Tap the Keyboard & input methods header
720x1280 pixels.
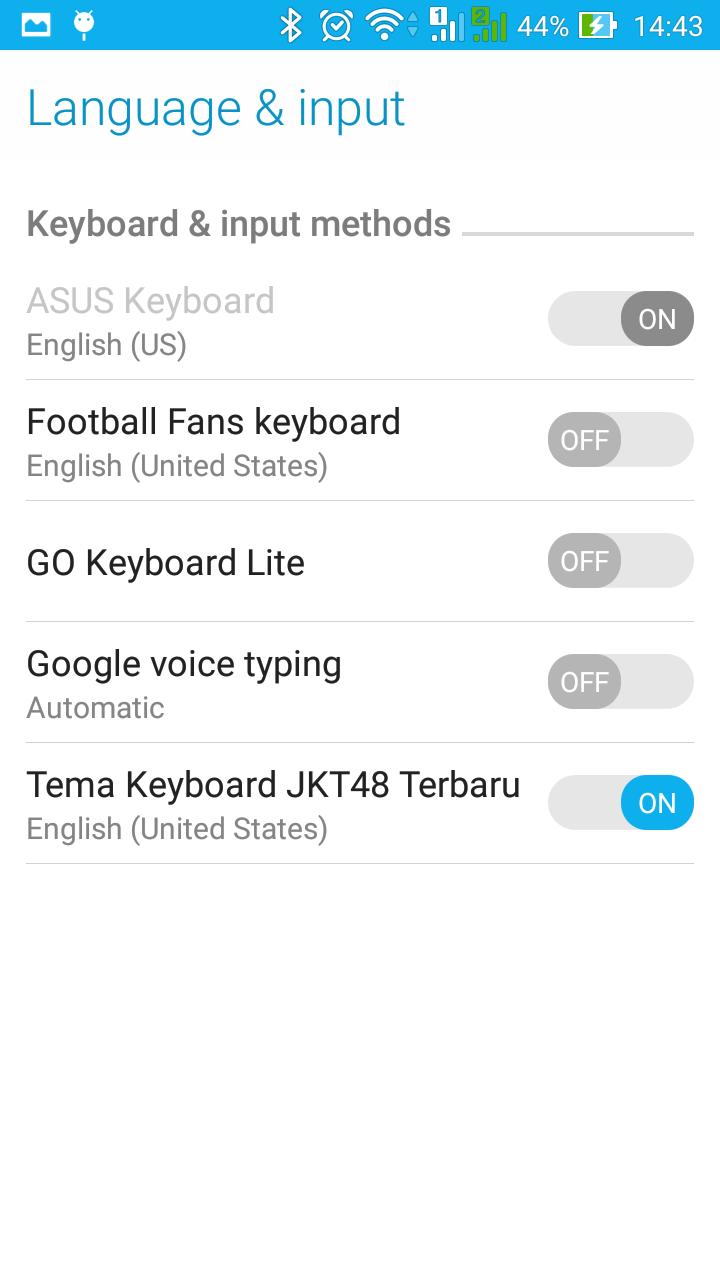[239, 224]
